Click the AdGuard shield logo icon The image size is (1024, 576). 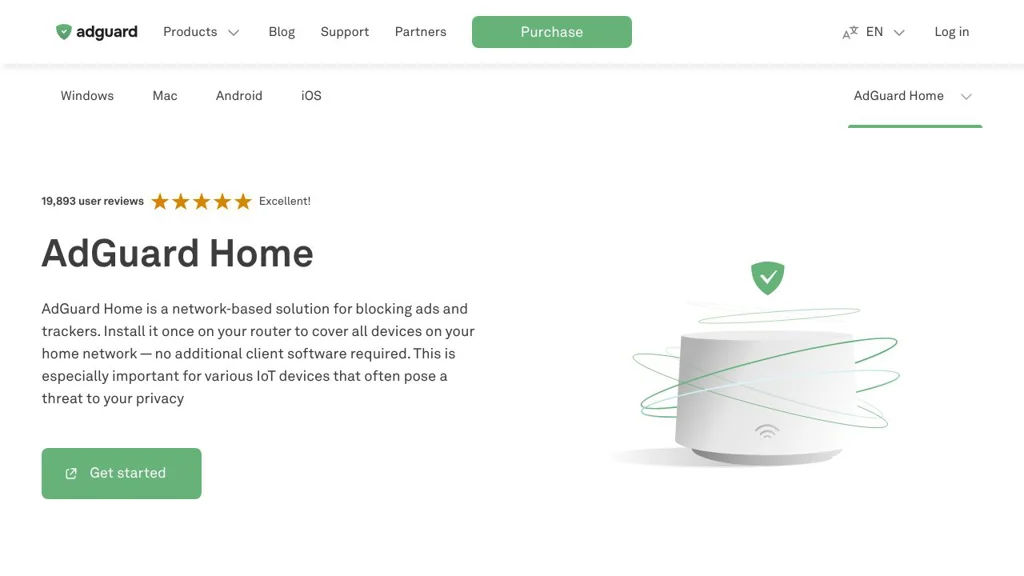tap(64, 32)
